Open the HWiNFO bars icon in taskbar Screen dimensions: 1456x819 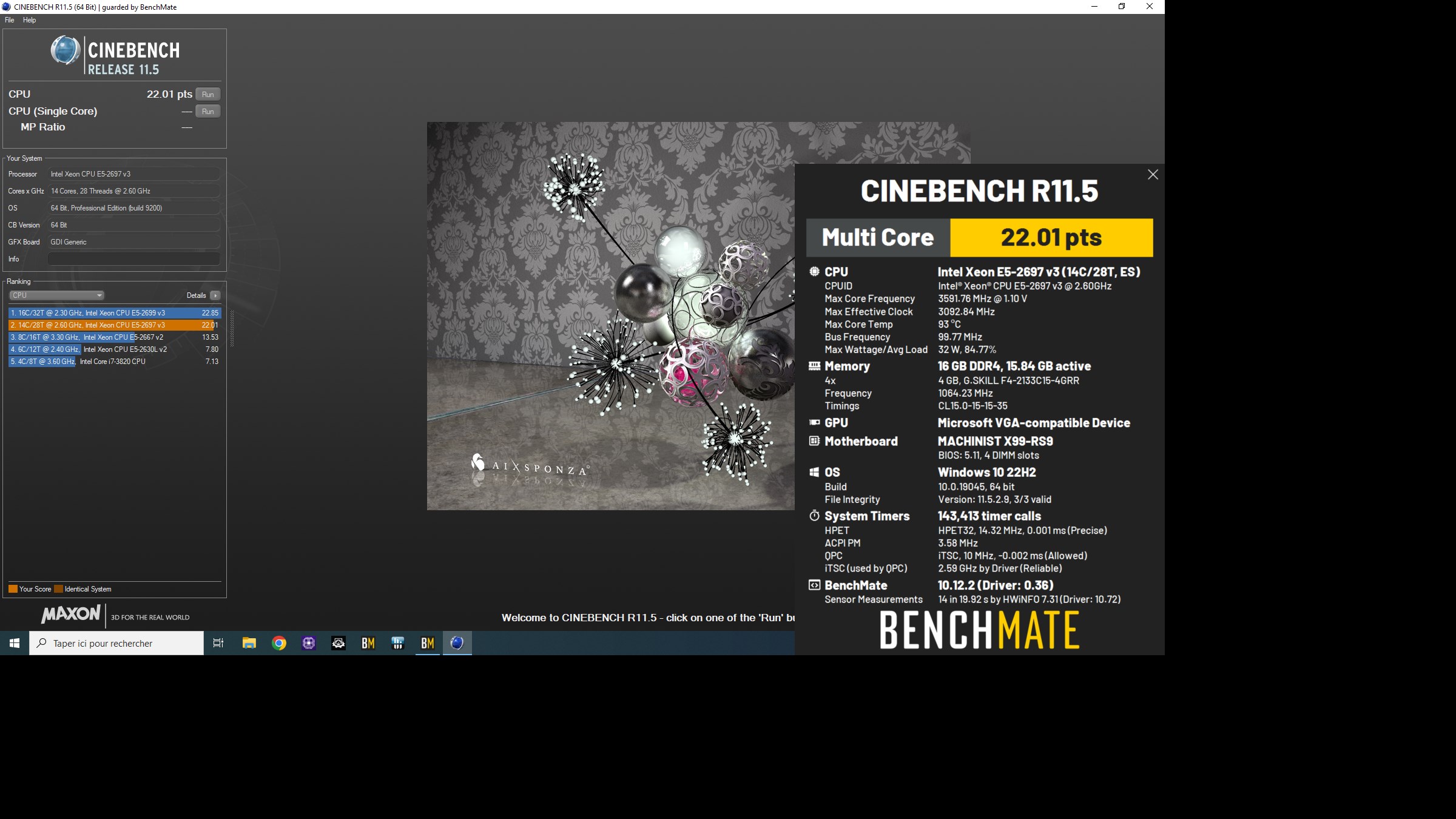398,643
